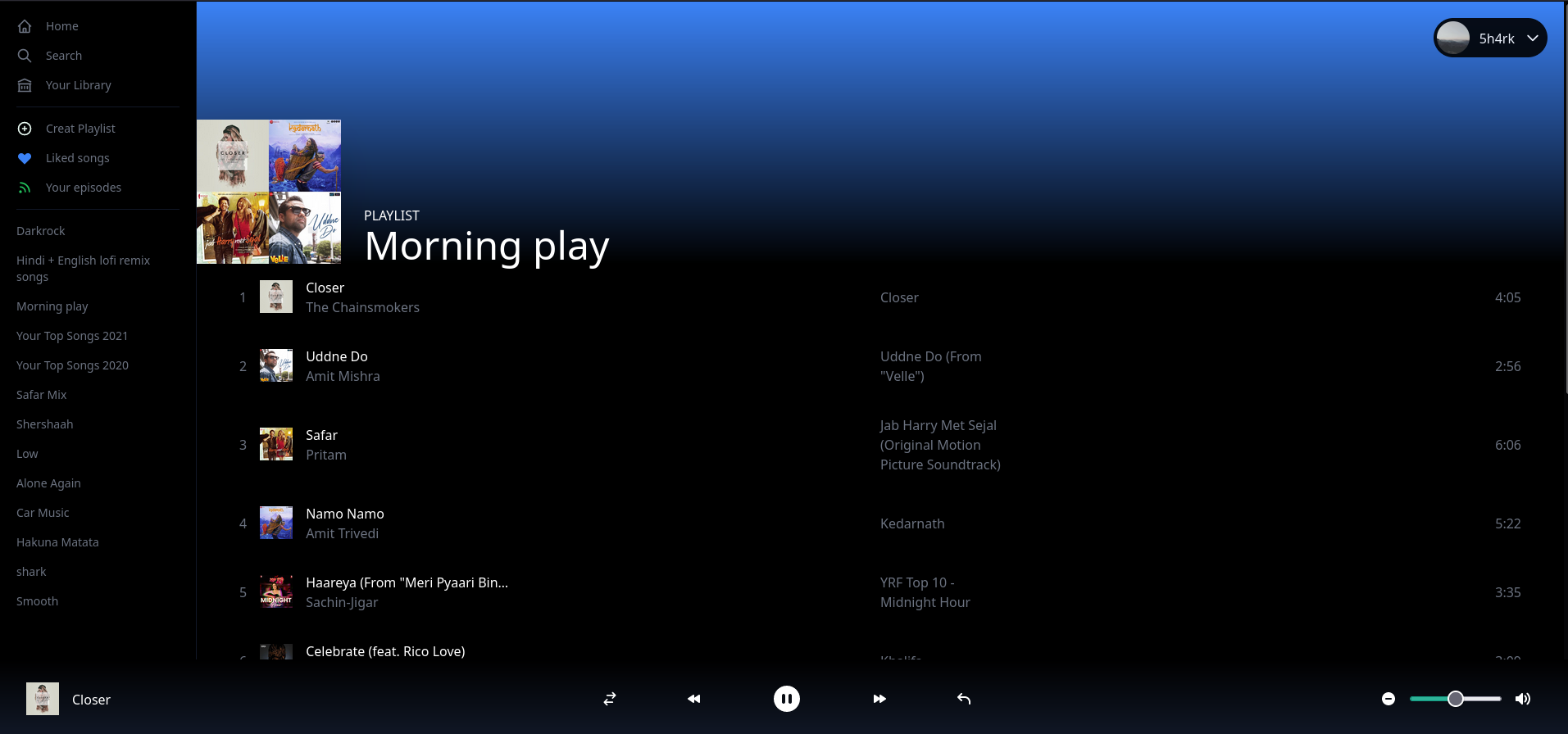This screenshot has width=1568, height=734.
Task: Select the Safar track title
Action: [x=322, y=435]
